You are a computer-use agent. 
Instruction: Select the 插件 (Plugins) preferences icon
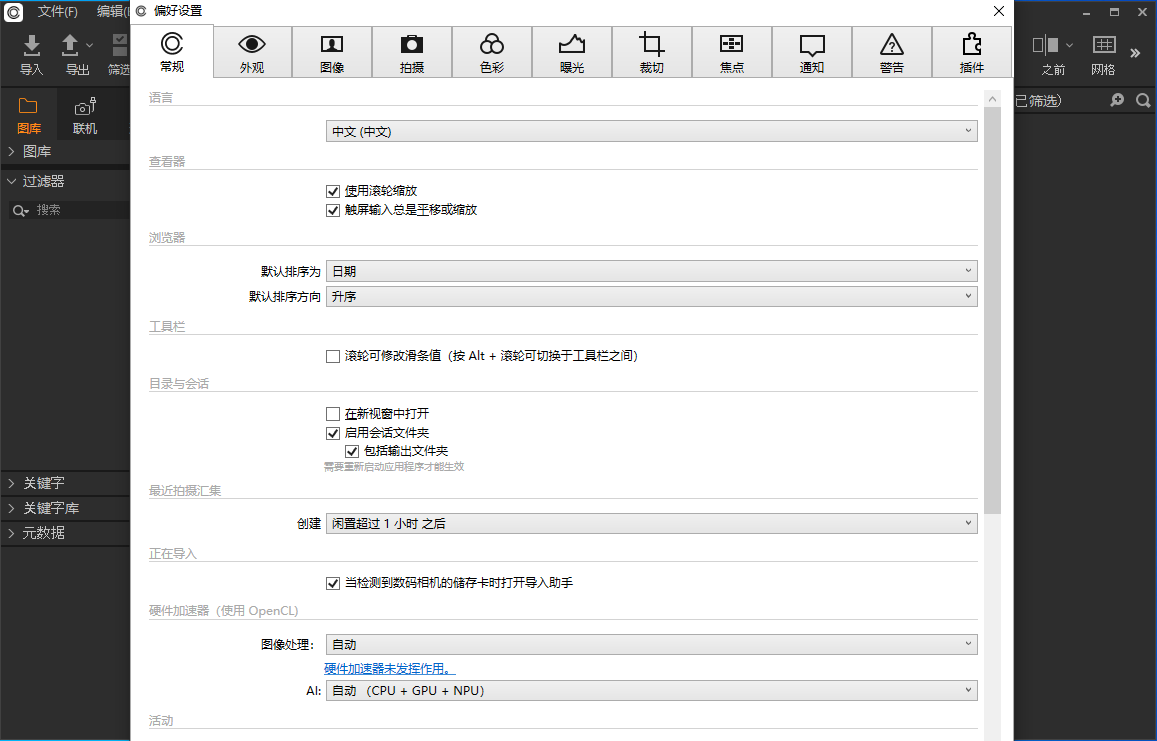(971, 51)
